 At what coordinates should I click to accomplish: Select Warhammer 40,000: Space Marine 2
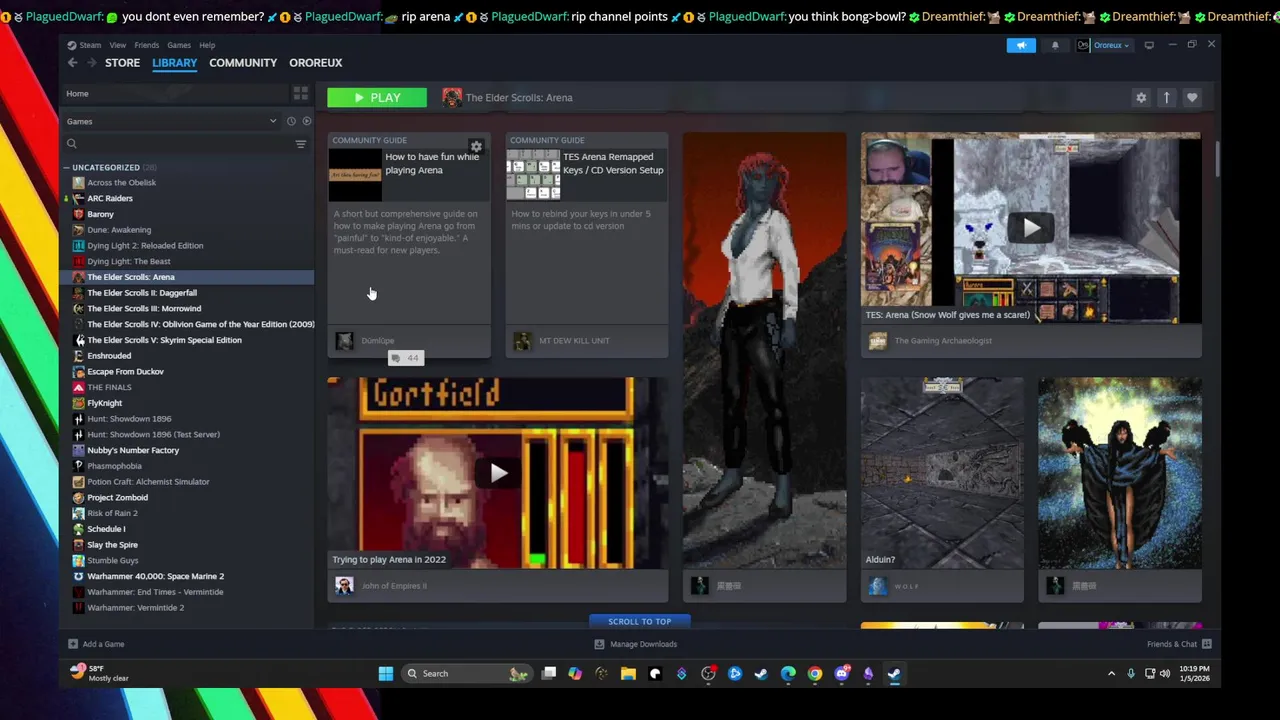(155, 576)
